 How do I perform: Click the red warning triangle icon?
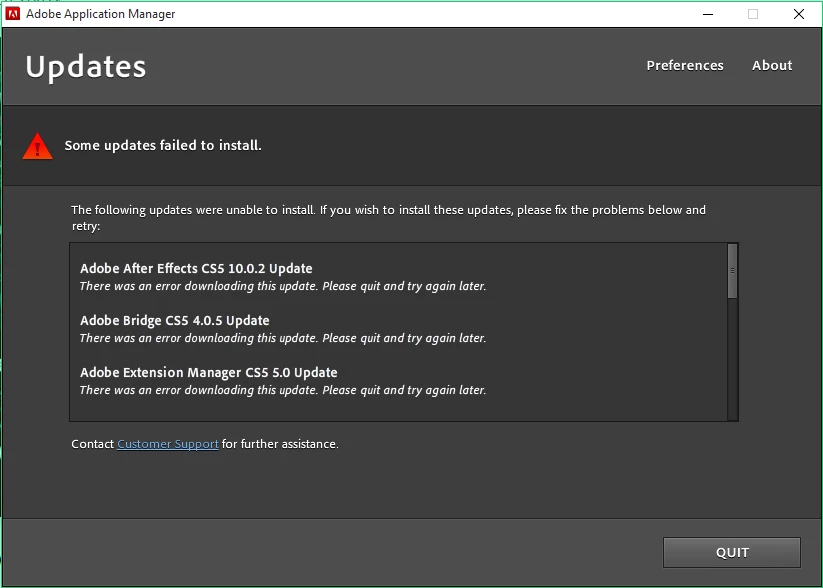coord(37,146)
